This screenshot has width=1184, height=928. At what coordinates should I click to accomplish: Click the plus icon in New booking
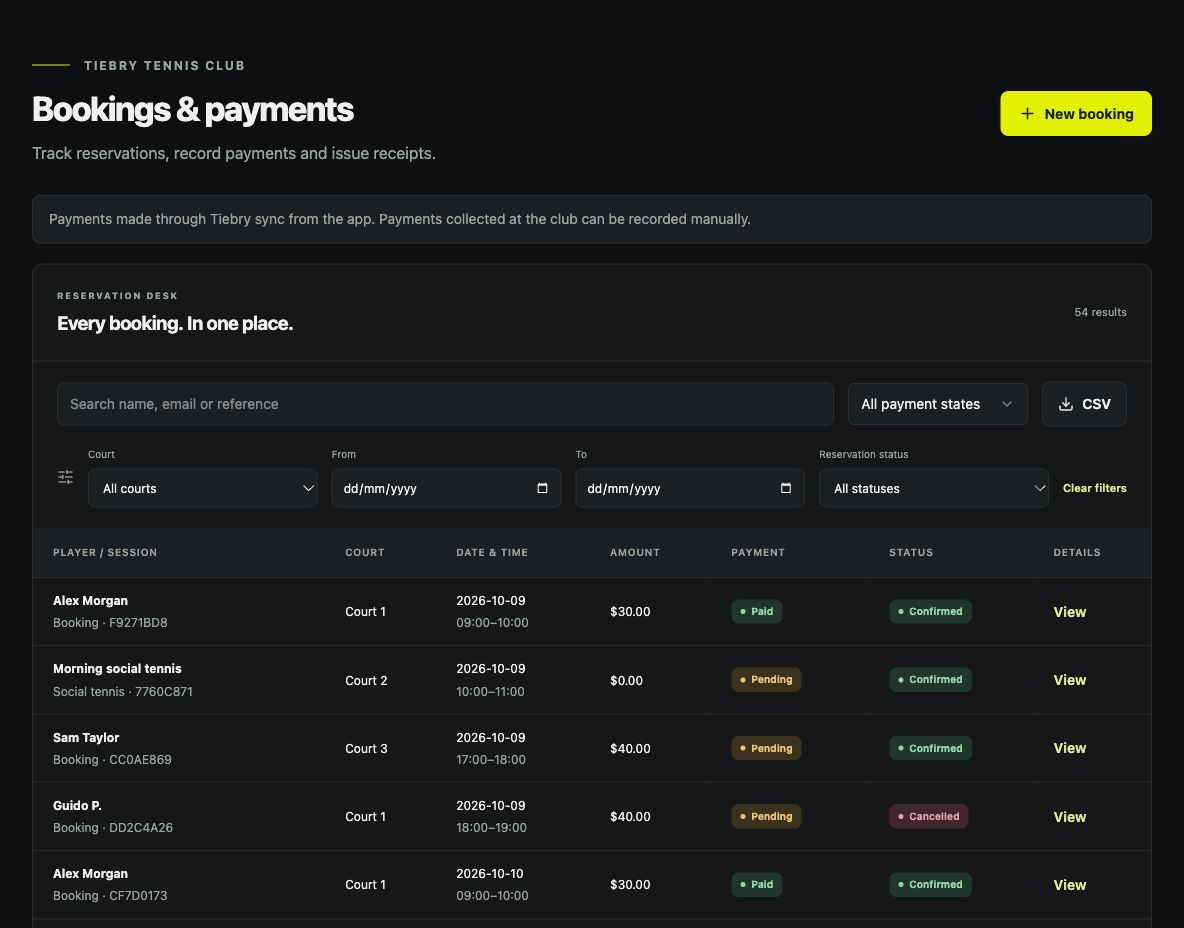pos(1027,113)
